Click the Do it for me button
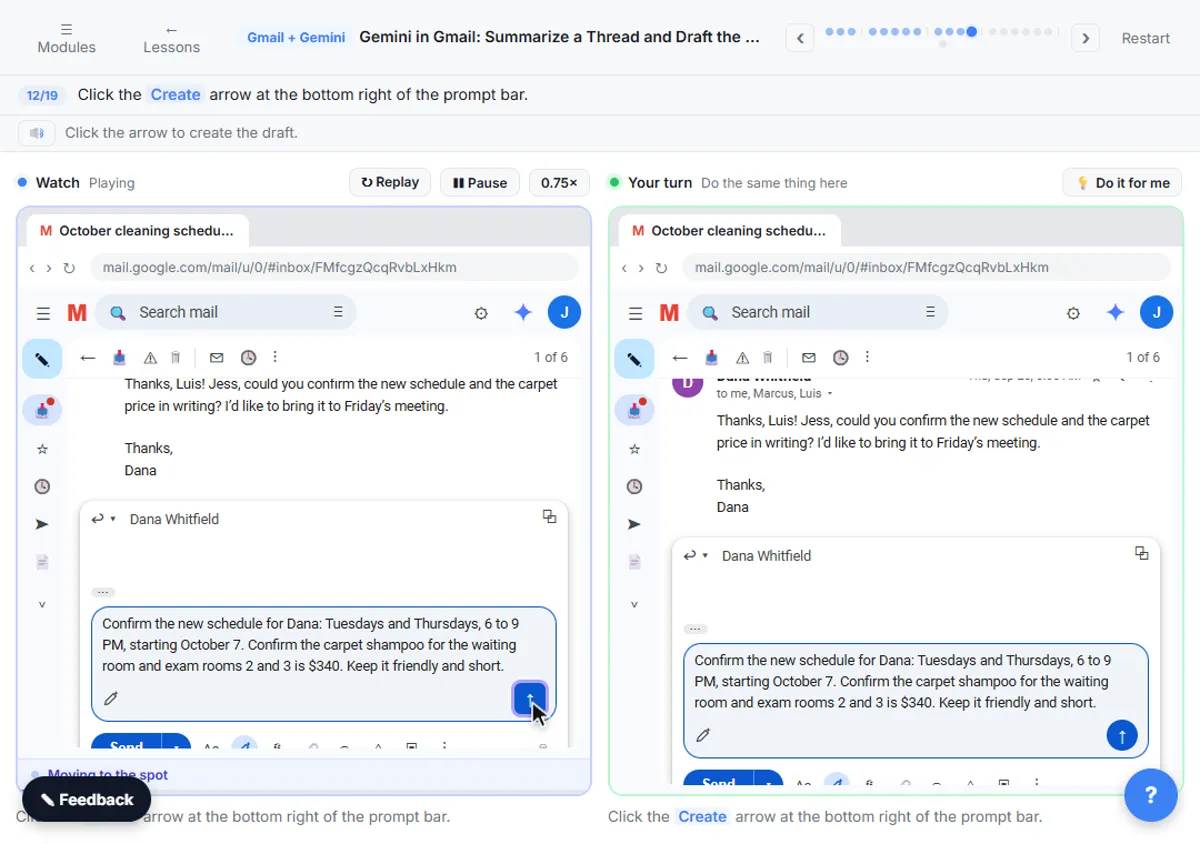1200x844 pixels. 1122,182
